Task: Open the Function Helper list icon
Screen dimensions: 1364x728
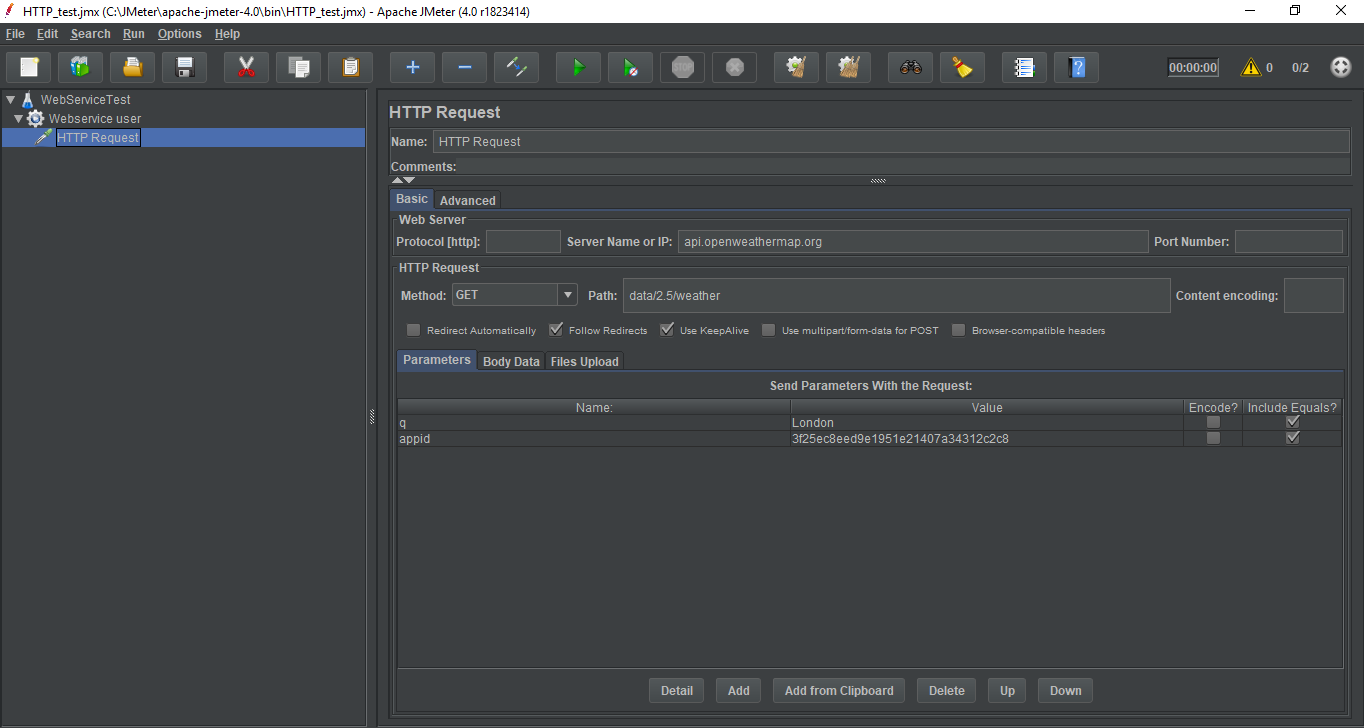Action: (1024, 68)
